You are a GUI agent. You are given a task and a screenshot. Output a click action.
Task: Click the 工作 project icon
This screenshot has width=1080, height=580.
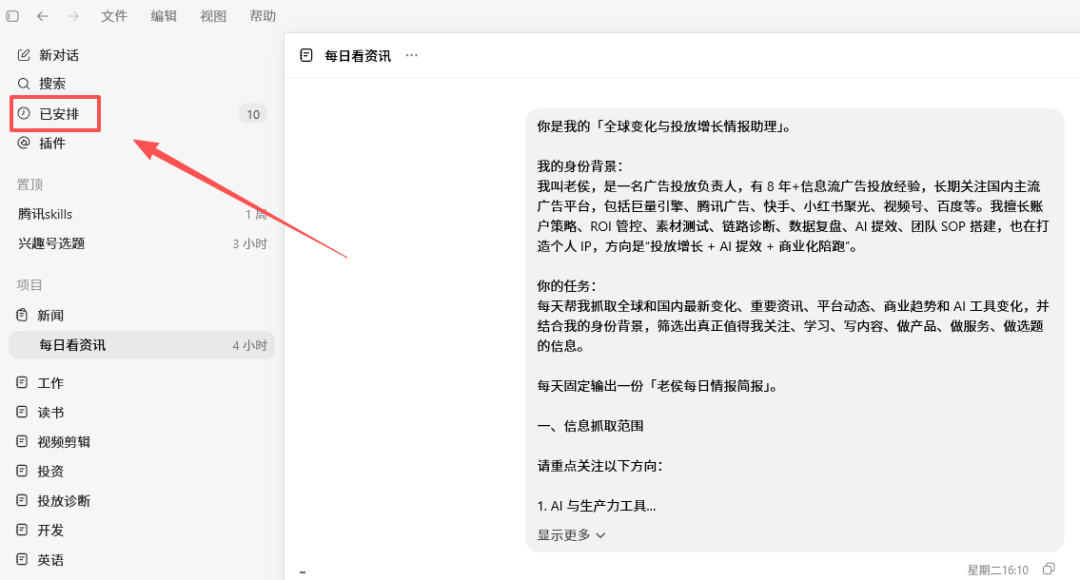pos(22,382)
